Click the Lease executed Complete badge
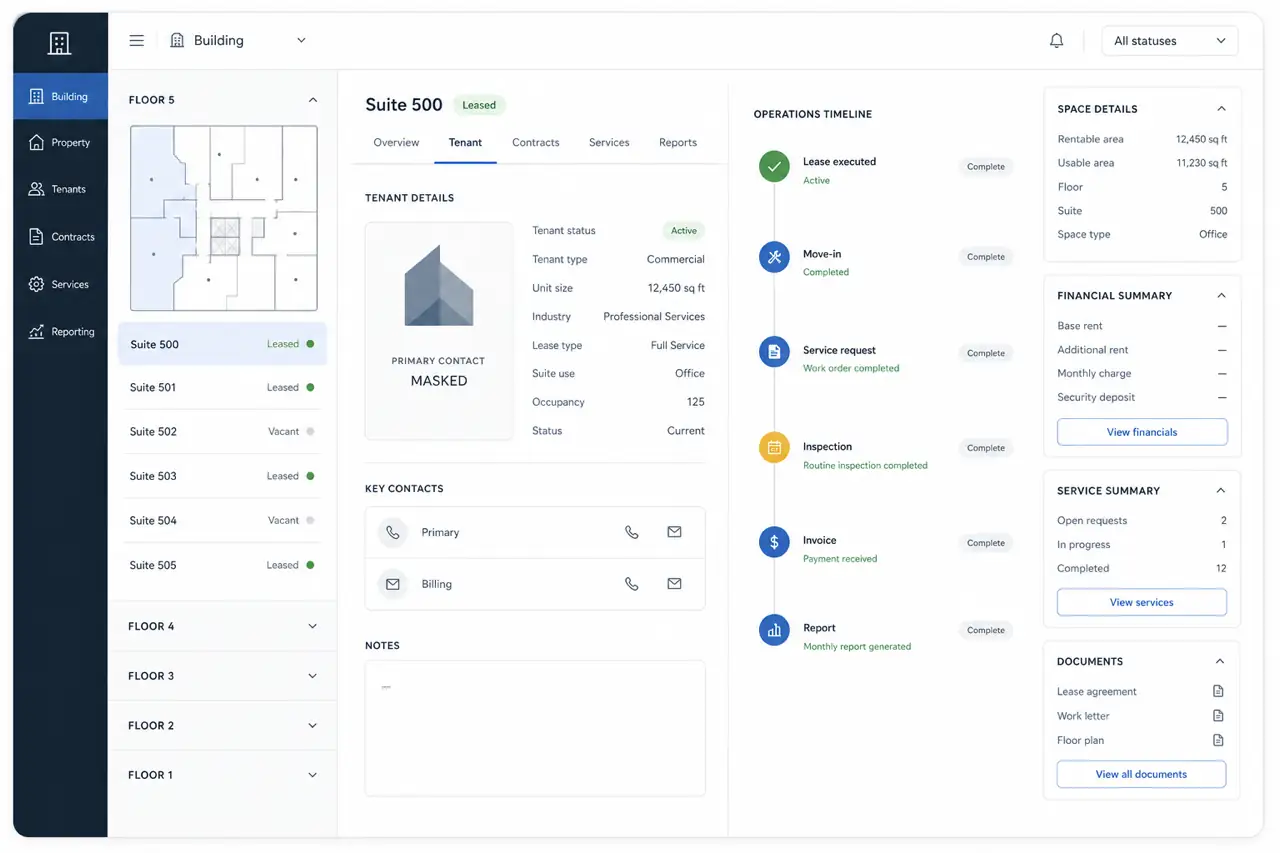The width and height of the screenshot is (1280, 853). pos(986,167)
